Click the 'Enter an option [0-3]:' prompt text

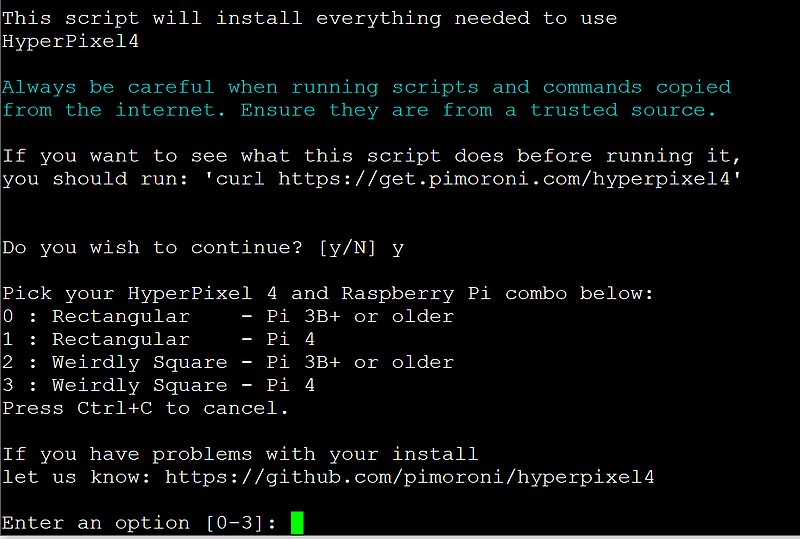click(x=139, y=523)
